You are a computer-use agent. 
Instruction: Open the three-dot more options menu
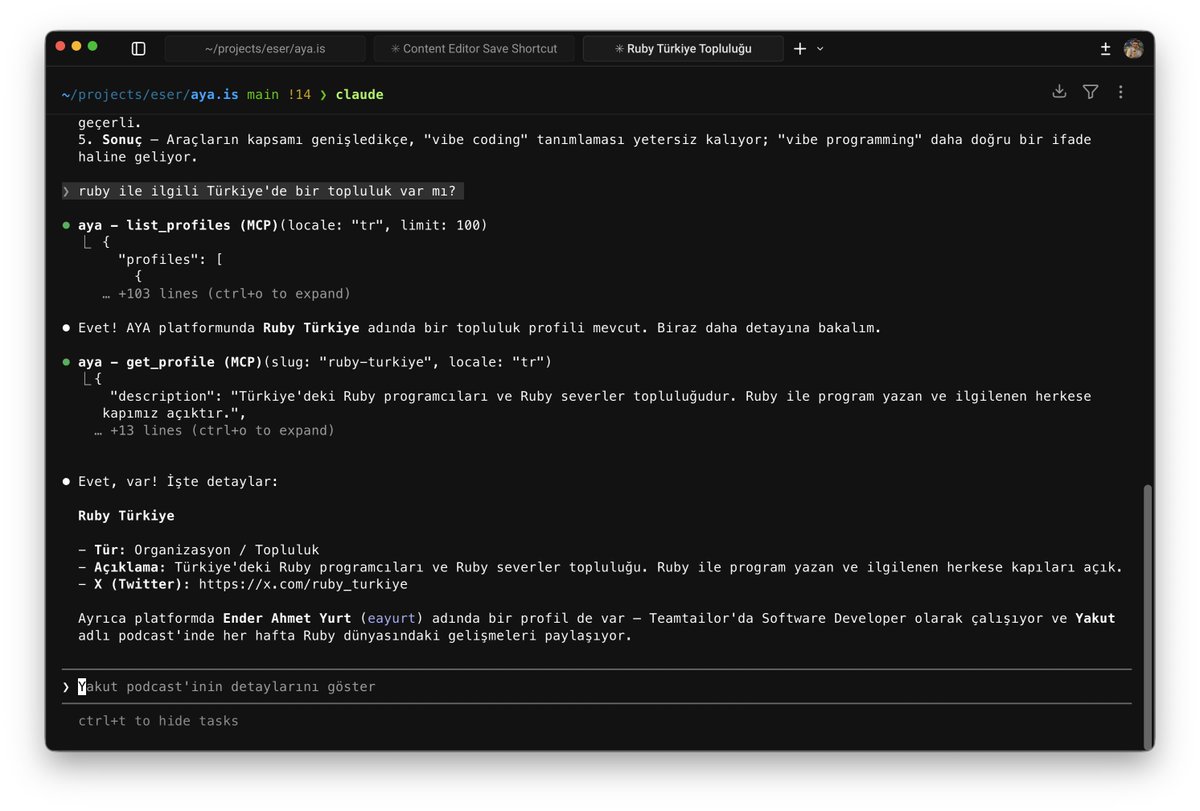1120,92
